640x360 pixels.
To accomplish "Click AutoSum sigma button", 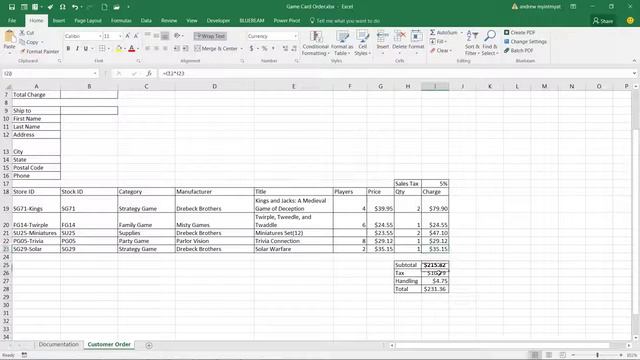I will pos(444,33).
